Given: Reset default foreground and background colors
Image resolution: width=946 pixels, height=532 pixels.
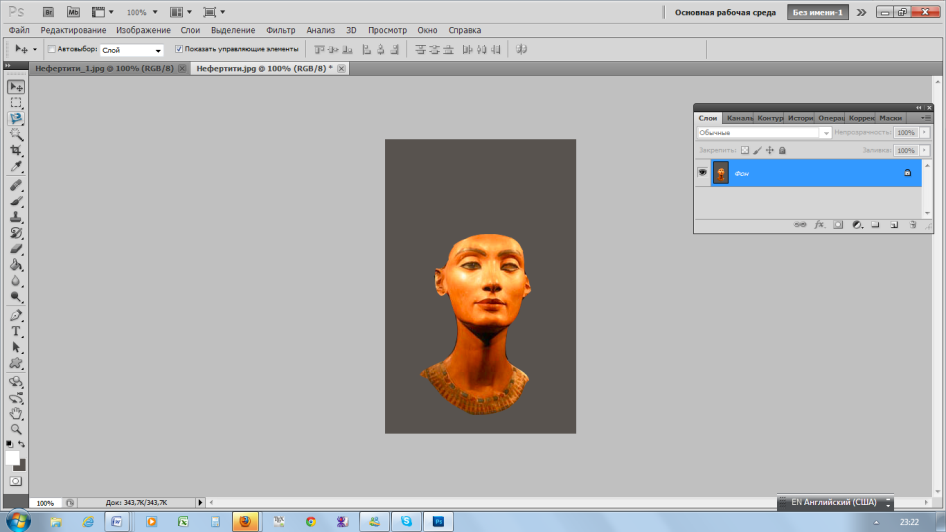Looking at the screenshot, I should point(9,445).
